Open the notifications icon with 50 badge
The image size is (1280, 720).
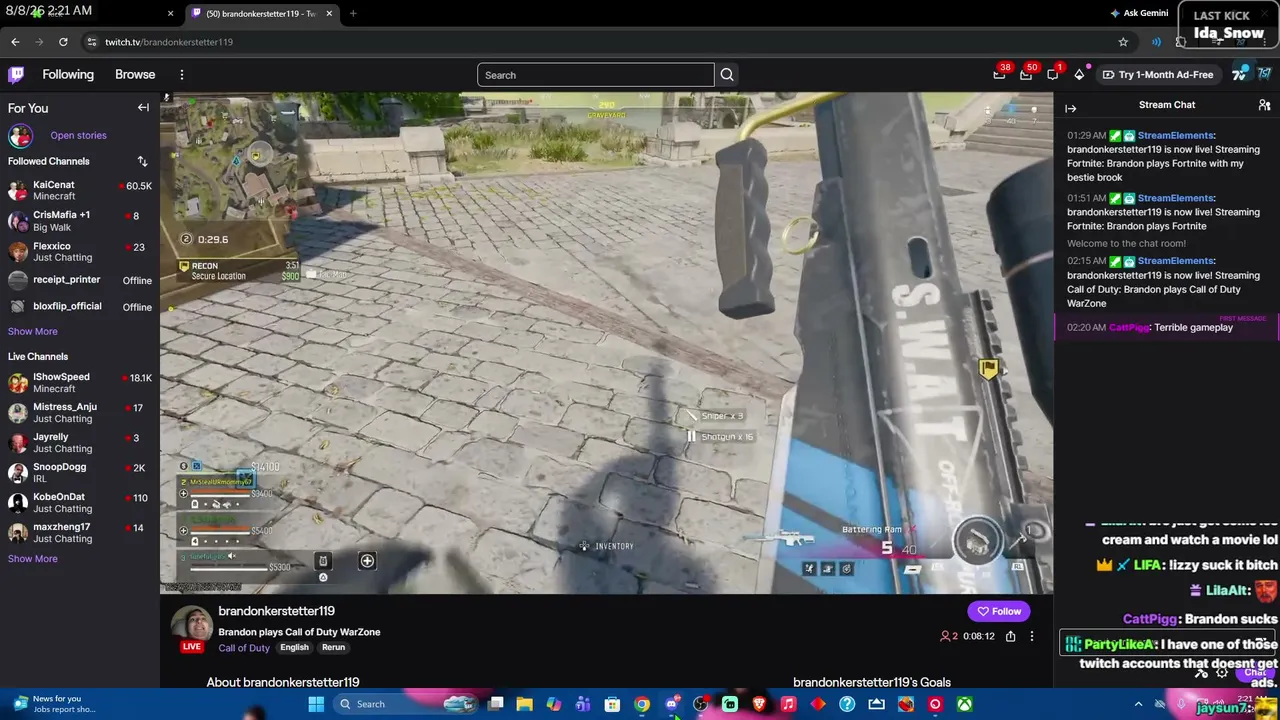1027,74
